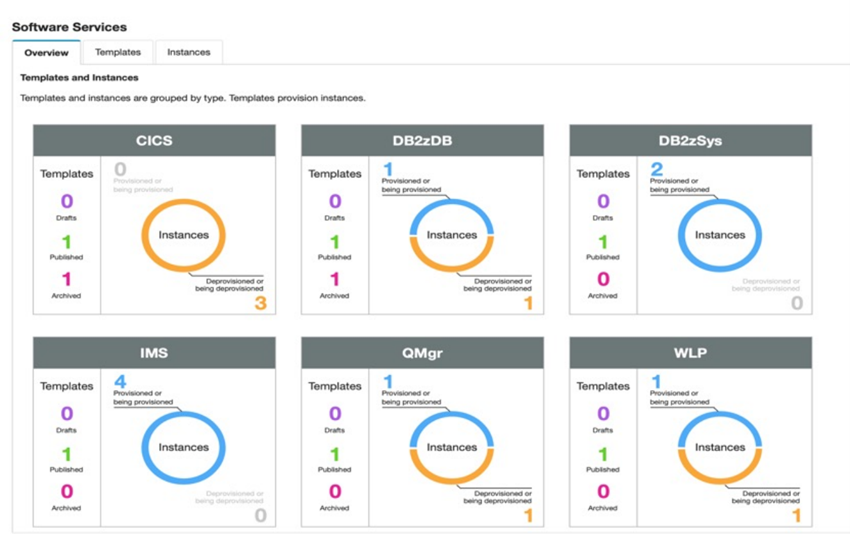This screenshot has height=534, width=850.
Task: Click the Templates label in CICS card
Action: point(67,173)
